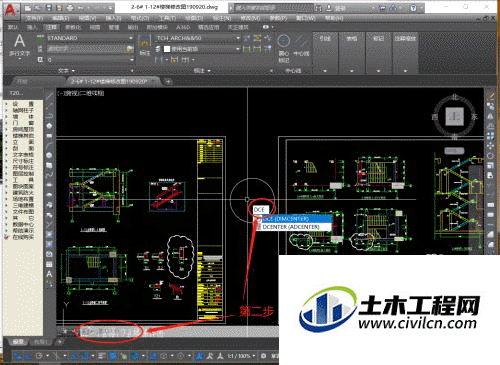Select DCE (DIMCENTER) from autocomplete list

tap(295, 219)
